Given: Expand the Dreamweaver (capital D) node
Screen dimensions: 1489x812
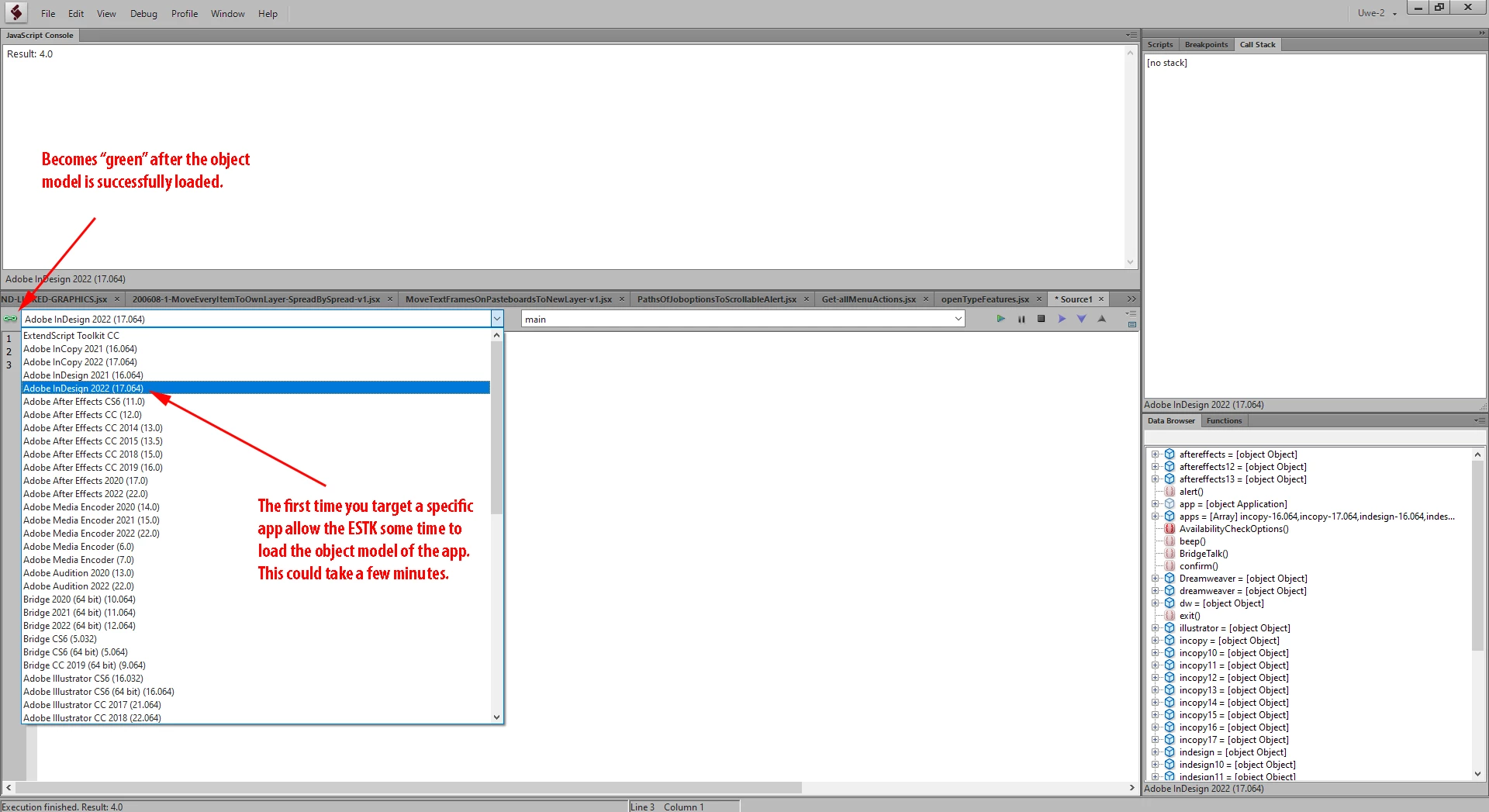Looking at the screenshot, I should point(1155,579).
